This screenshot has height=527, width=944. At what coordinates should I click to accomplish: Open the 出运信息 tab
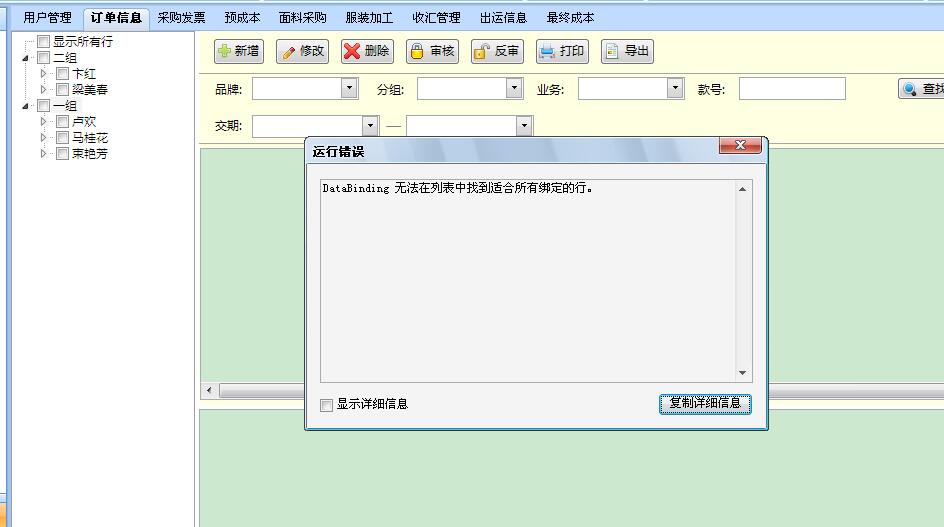click(x=503, y=18)
